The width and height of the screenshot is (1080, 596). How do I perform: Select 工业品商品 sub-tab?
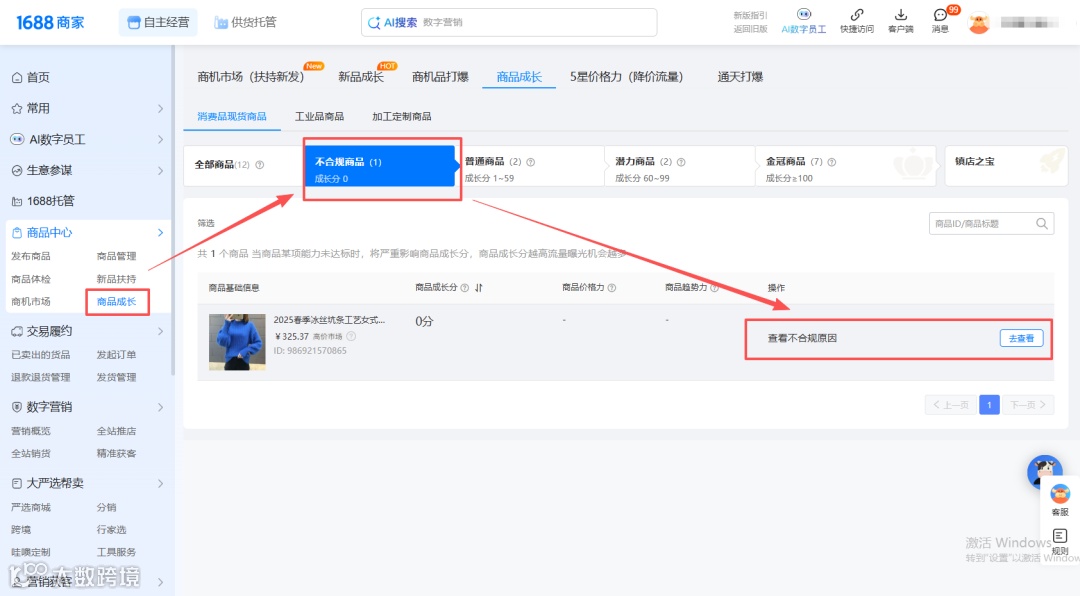[319, 116]
